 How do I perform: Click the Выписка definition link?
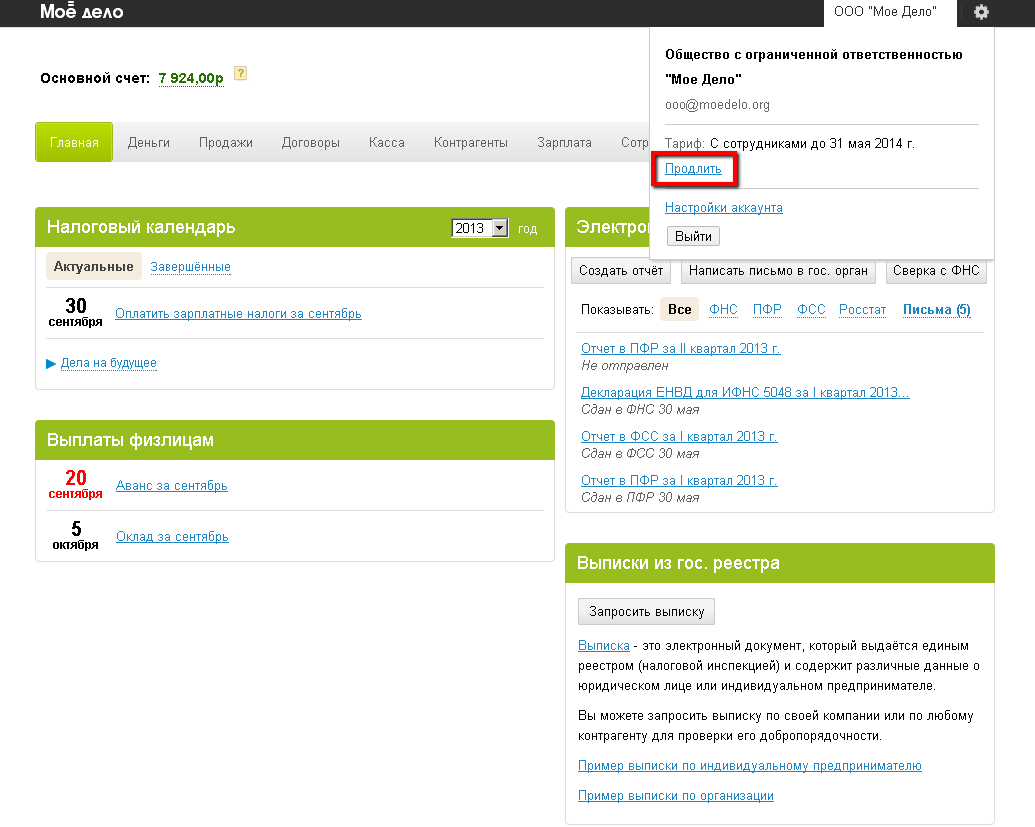[604, 645]
